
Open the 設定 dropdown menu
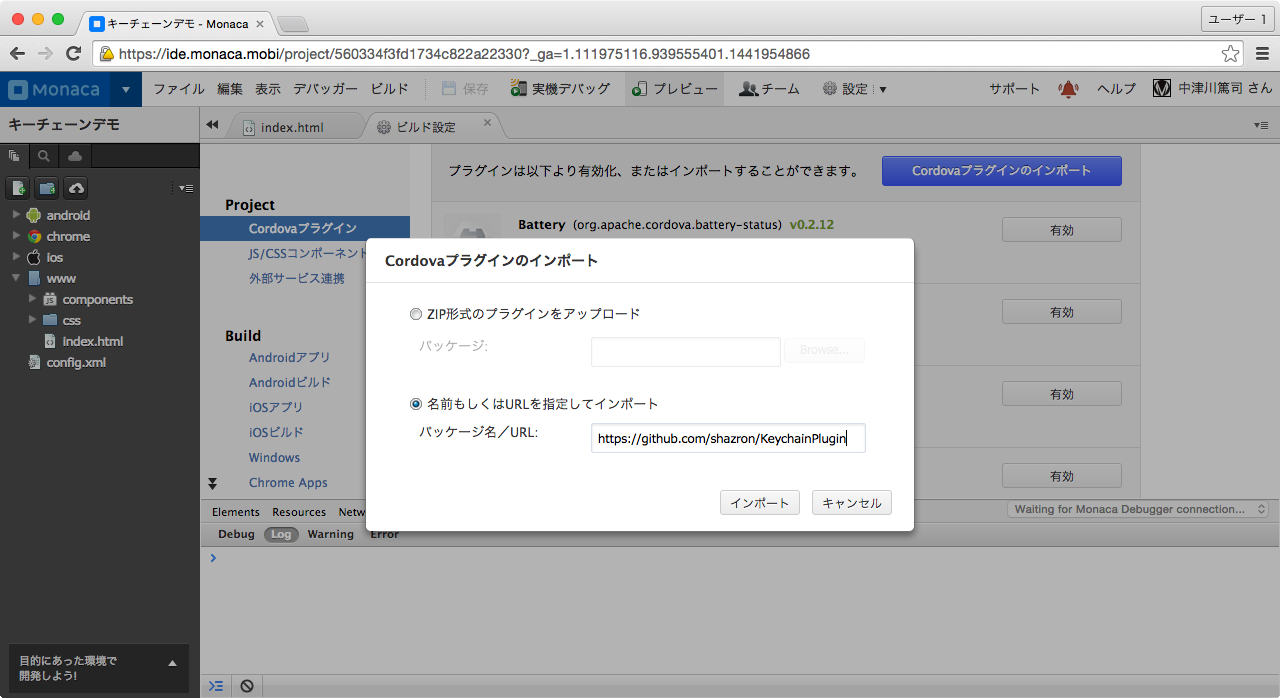coord(854,89)
